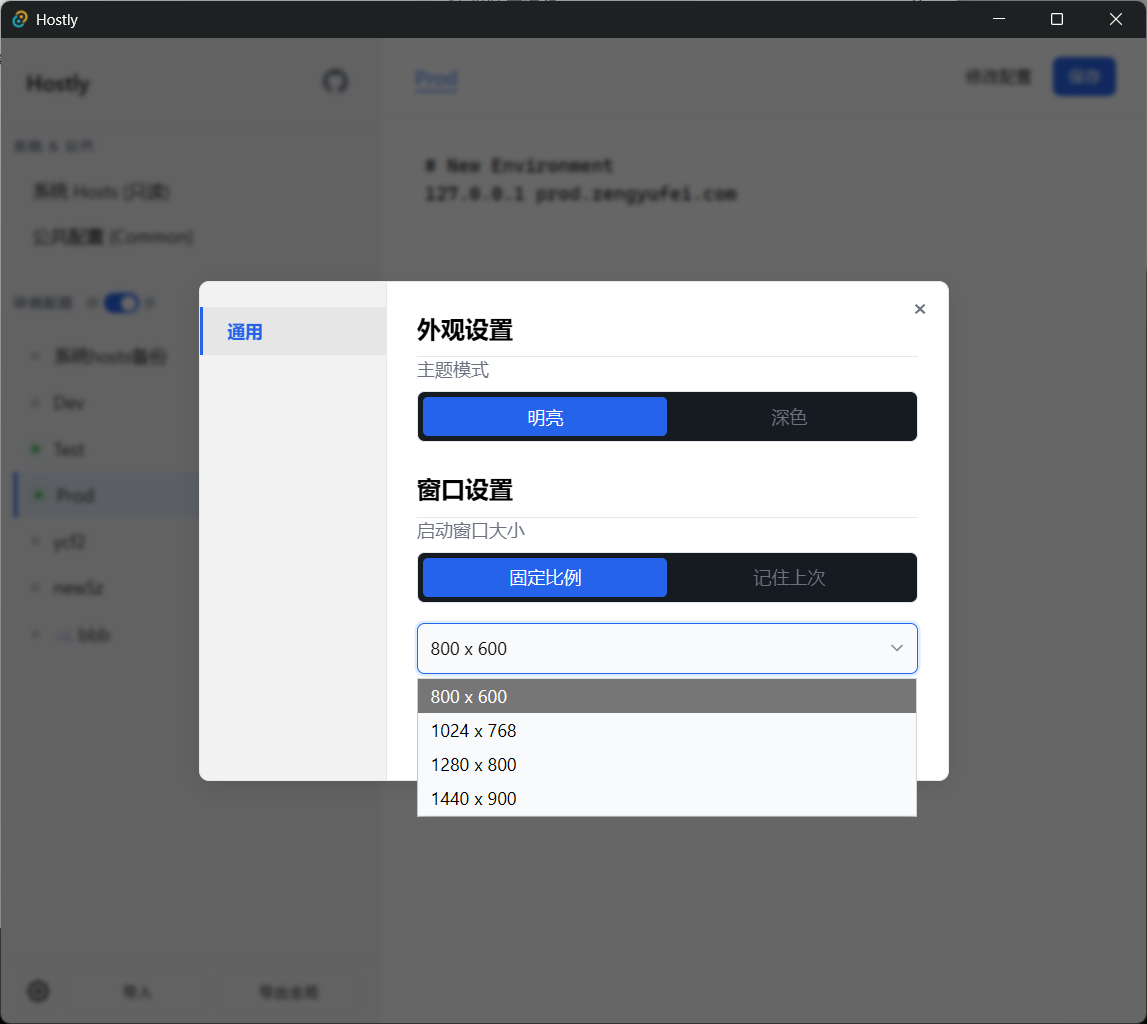Click the status dot beside the Dev environment
This screenshot has height=1024, width=1147.
pos(35,402)
